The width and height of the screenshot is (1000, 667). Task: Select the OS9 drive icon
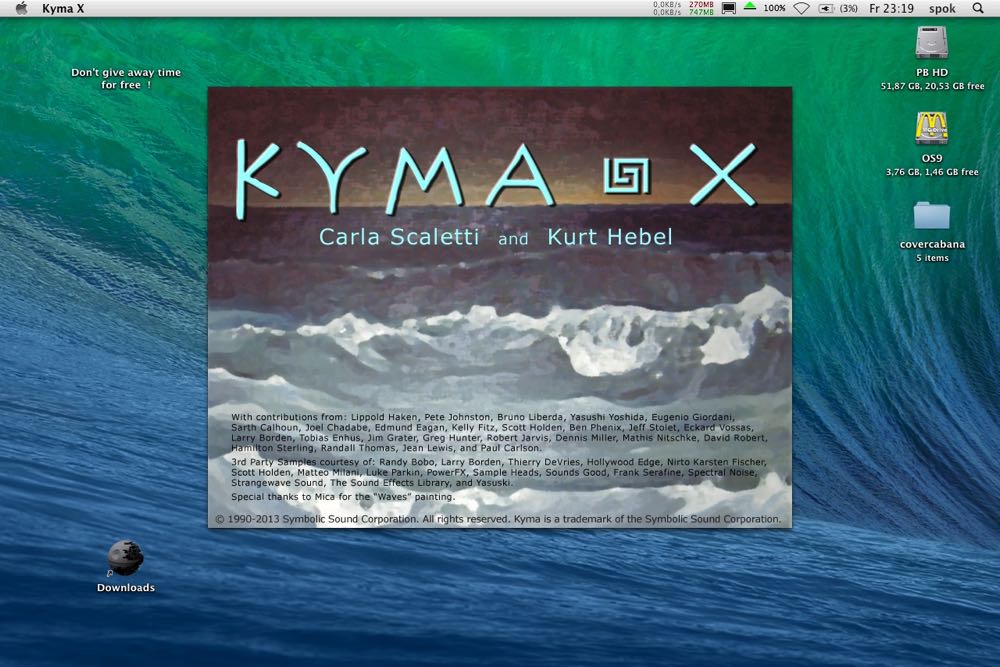(x=932, y=129)
